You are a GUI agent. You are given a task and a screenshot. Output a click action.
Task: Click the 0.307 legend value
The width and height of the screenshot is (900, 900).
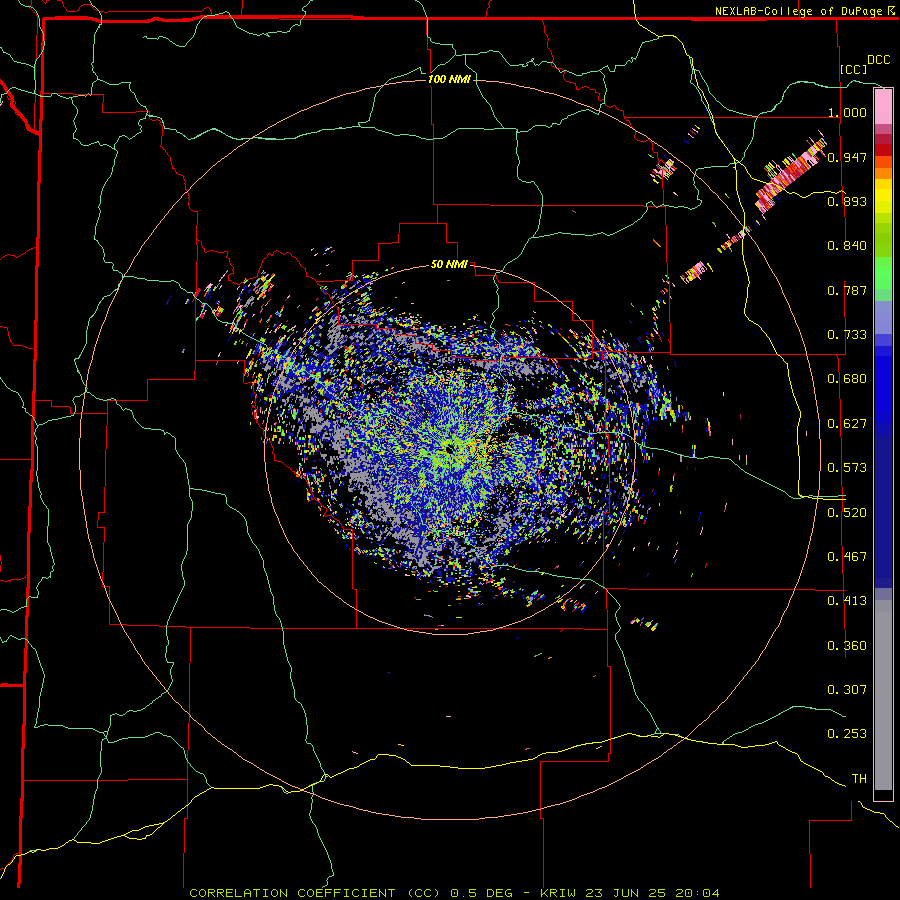click(x=847, y=689)
